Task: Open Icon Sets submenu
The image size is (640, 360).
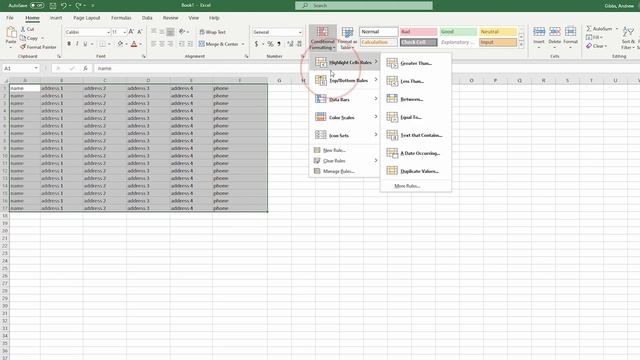Action: 345,135
